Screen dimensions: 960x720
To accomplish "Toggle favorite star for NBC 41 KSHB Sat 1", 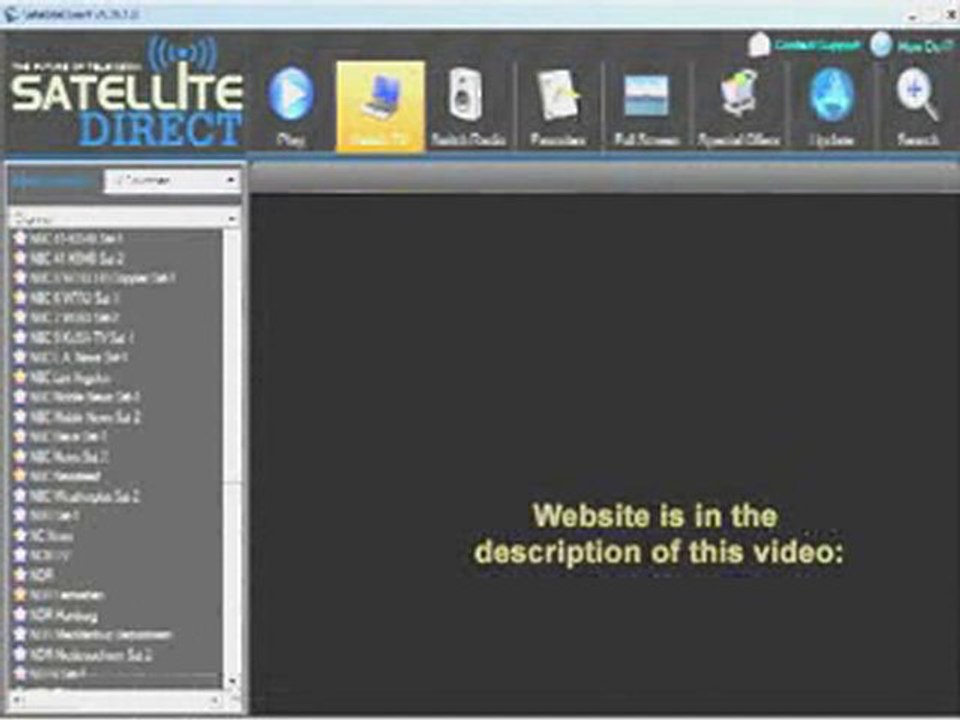I will click(20, 238).
